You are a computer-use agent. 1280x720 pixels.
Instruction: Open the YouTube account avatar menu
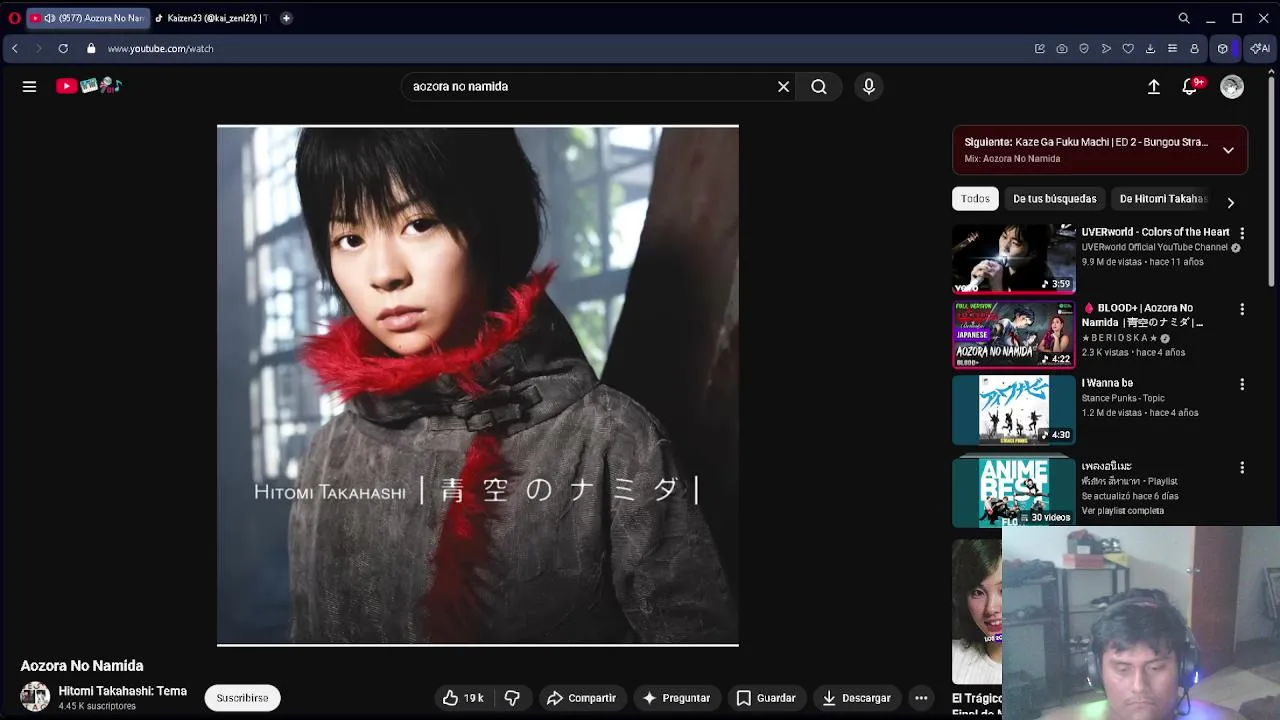[x=1232, y=87]
